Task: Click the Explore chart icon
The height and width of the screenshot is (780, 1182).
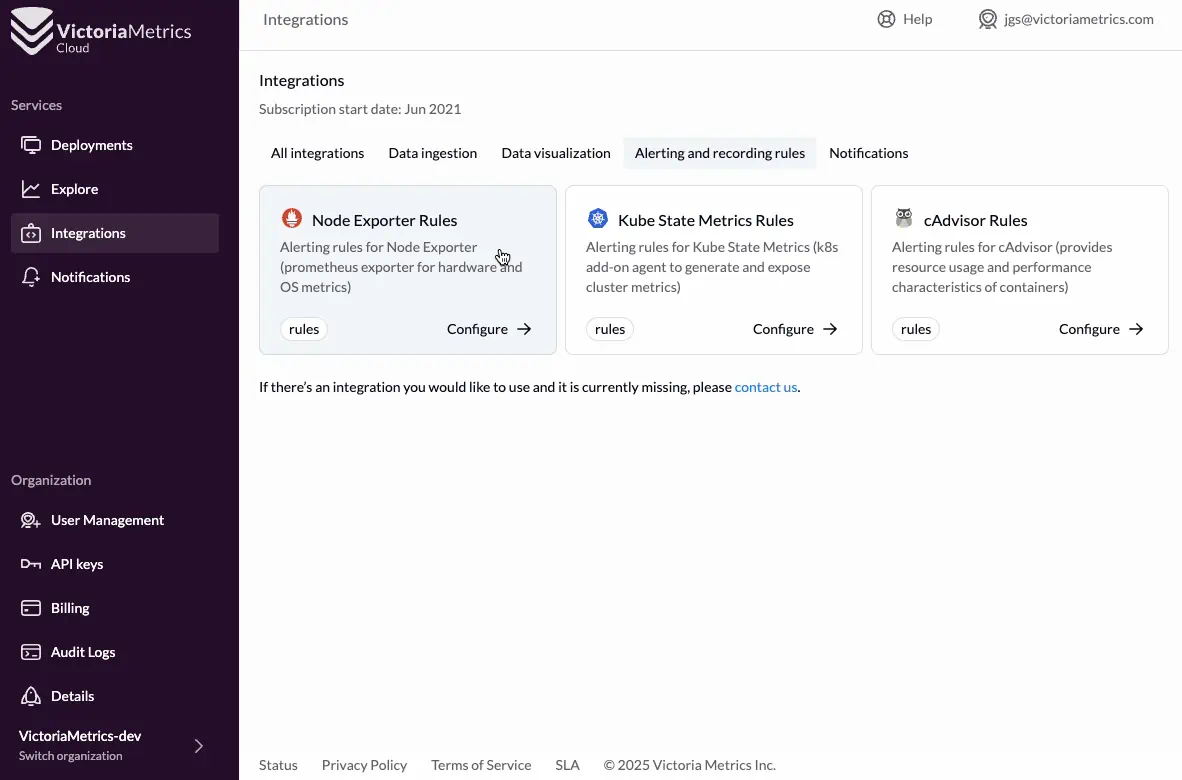Action: tap(31, 189)
